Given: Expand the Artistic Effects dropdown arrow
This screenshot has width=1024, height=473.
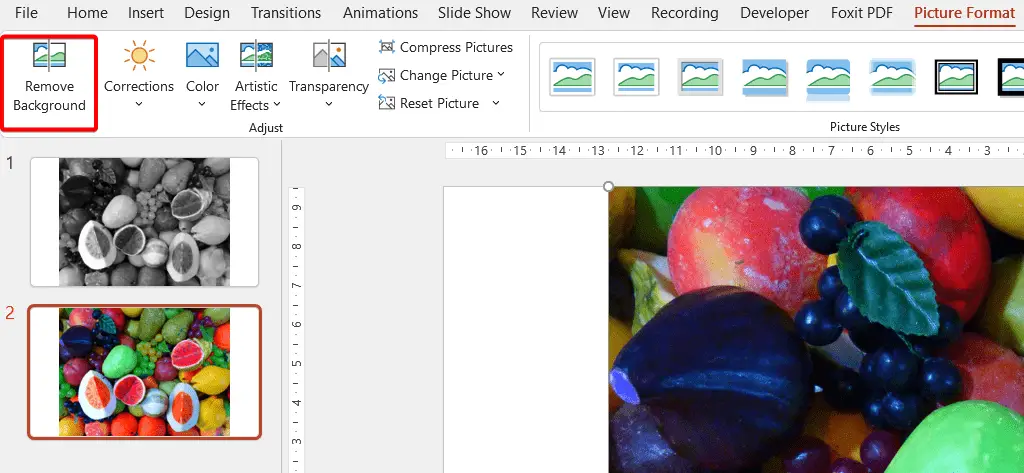Looking at the screenshot, I should point(277,105).
